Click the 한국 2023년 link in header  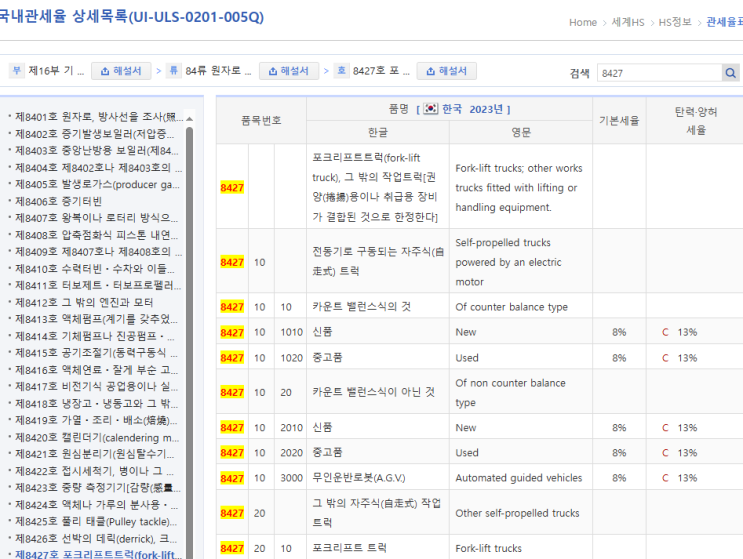[472, 109]
